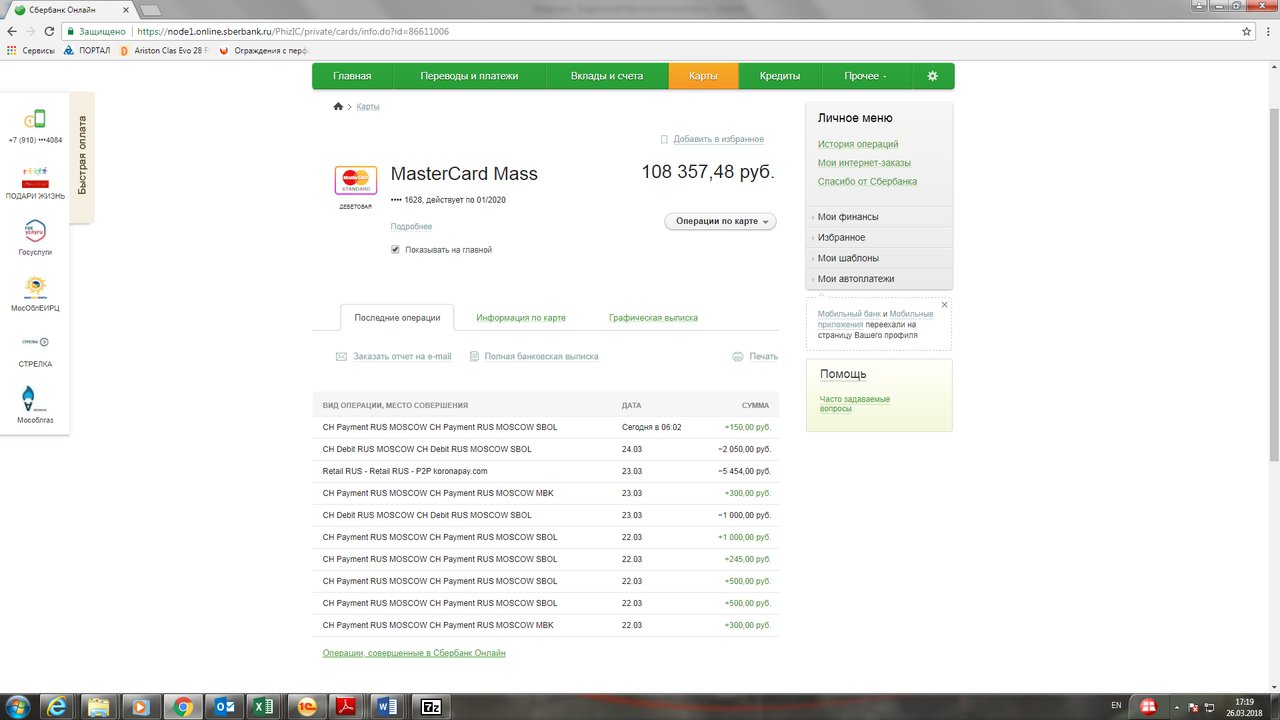Open the Chrome menu with three dots
Image resolution: width=1280 pixels, height=720 pixels.
(1266, 31)
